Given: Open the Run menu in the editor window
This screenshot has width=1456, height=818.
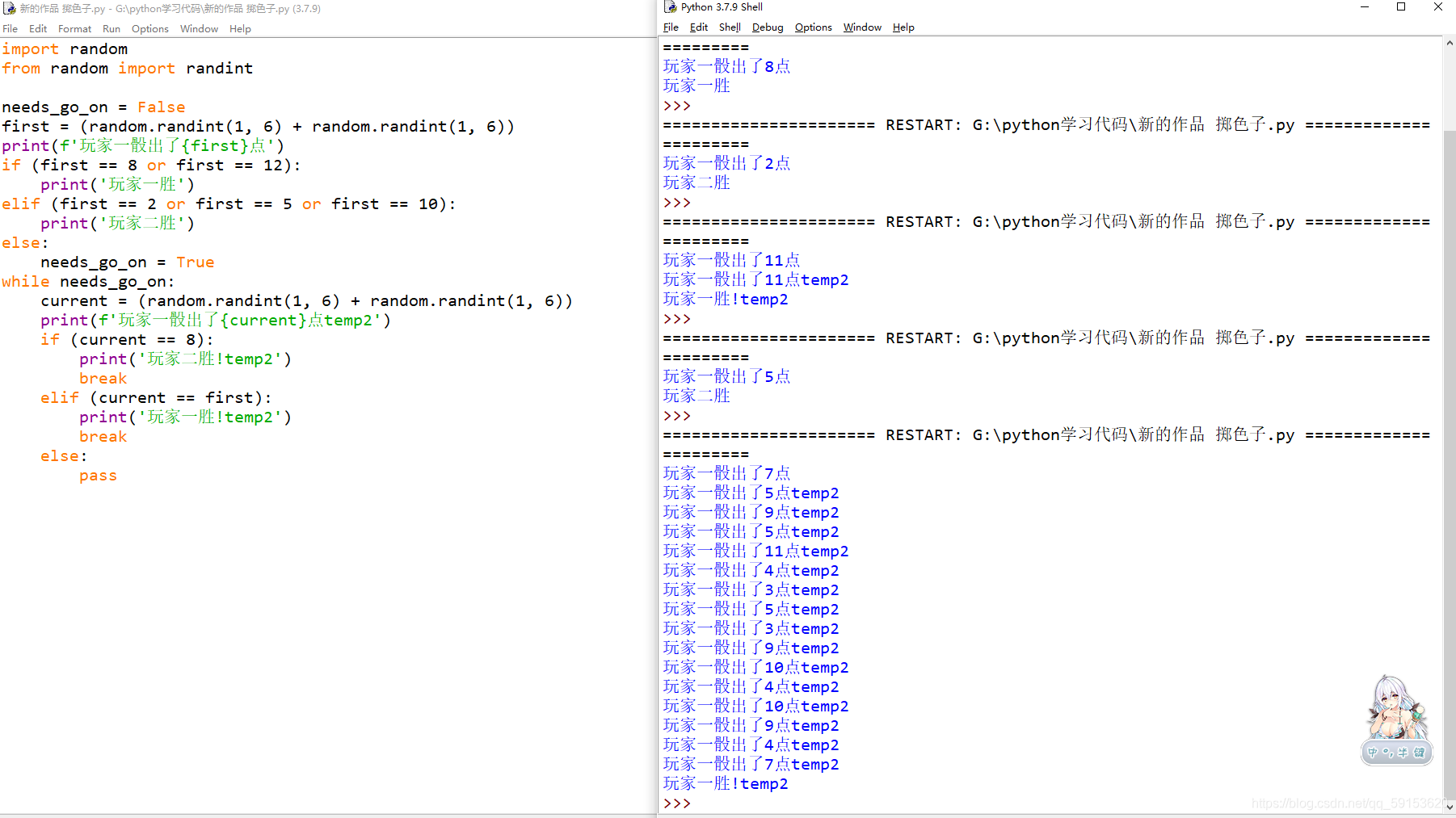Looking at the screenshot, I should click(112, 28).
